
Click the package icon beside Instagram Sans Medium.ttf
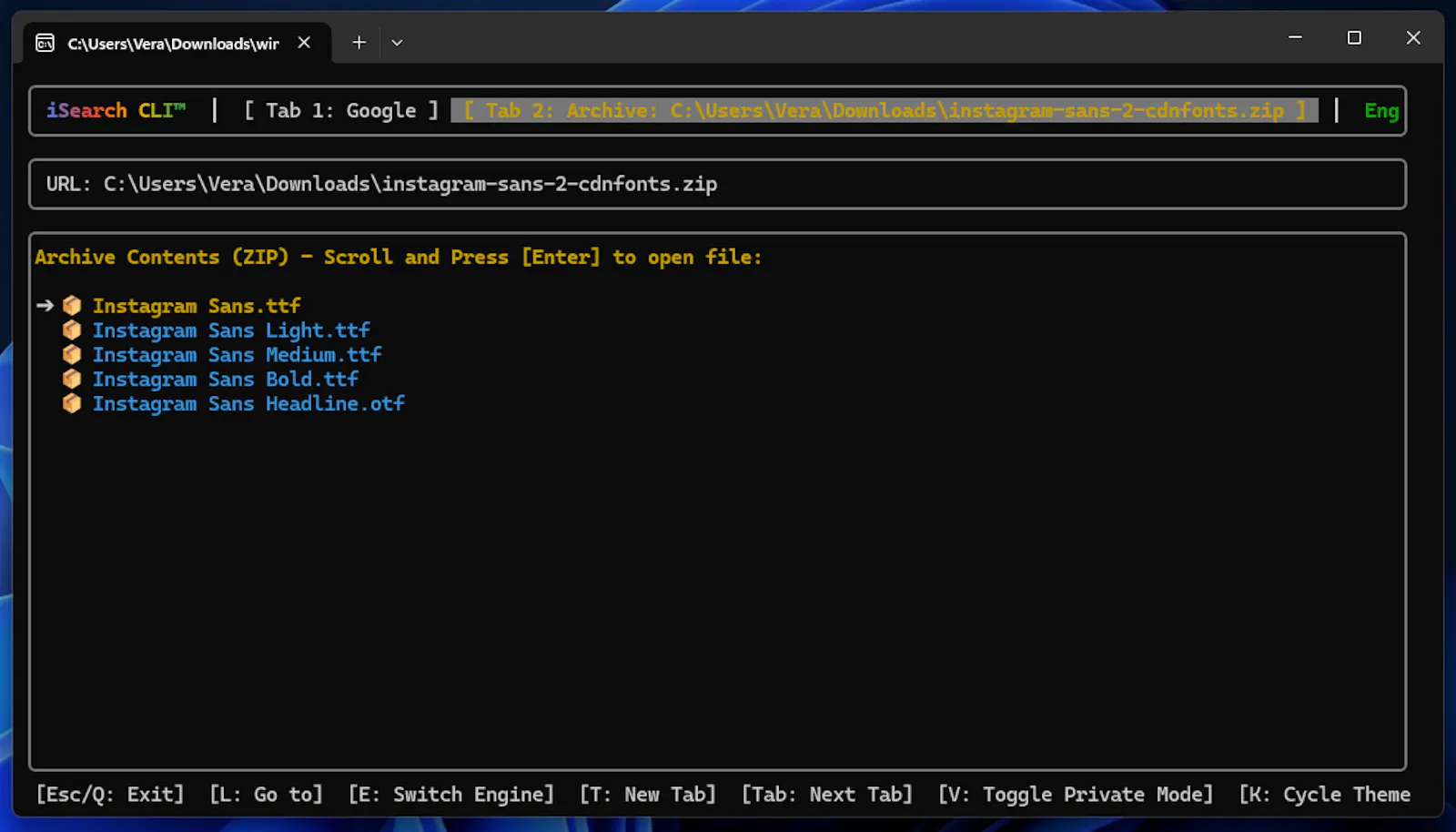tap(72, 355)
